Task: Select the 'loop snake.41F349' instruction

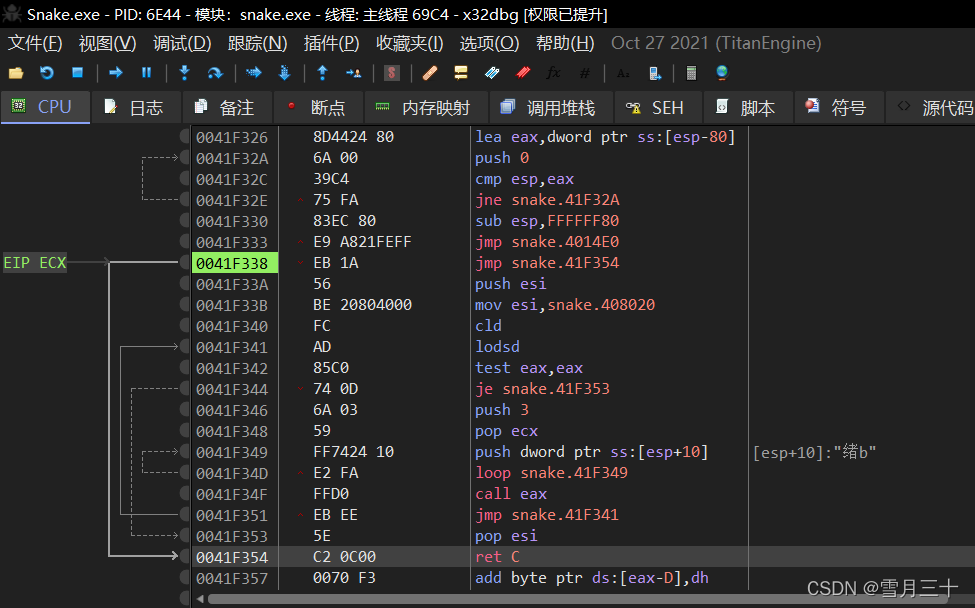Action: tap(551, 473)
